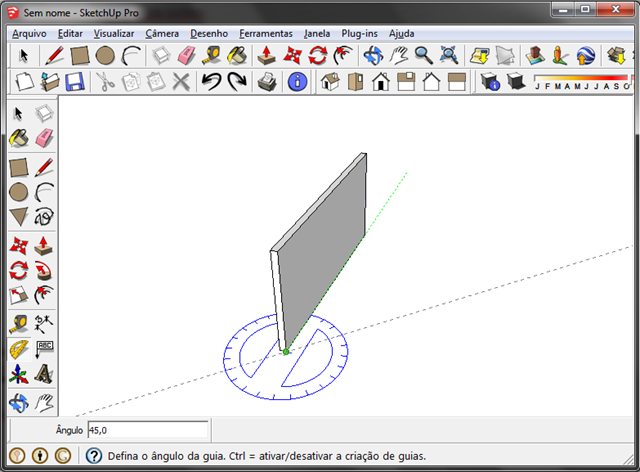The width and height of the screenshot is (640, 472).
Task: Open Get Models box icon
Action: click(x=616, y=56)
